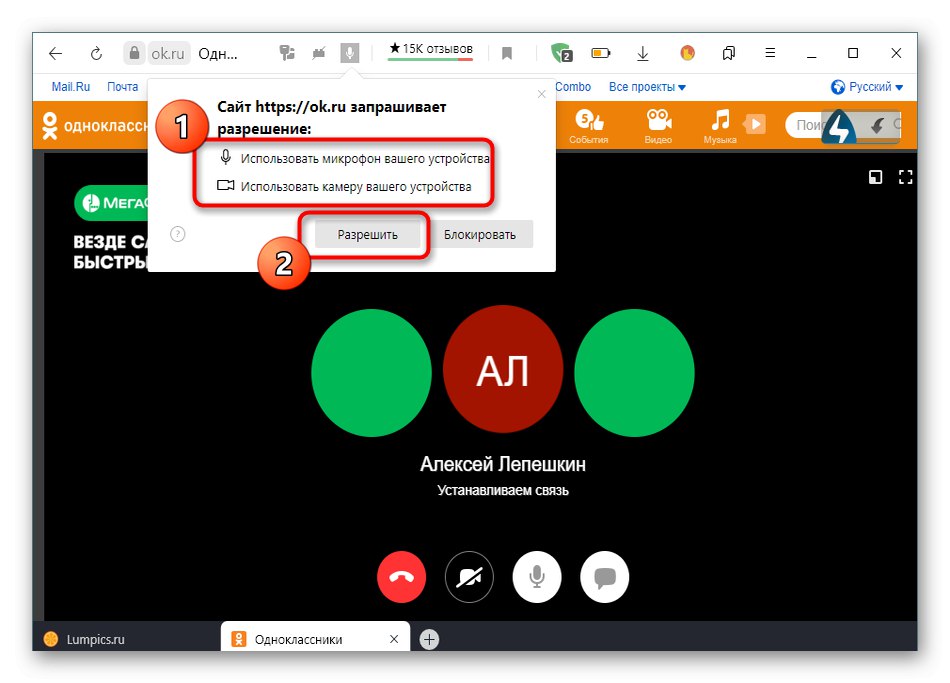Enter fullscreen with the expand icon
The image size is (950, 683).
click(x=906, y=176)
